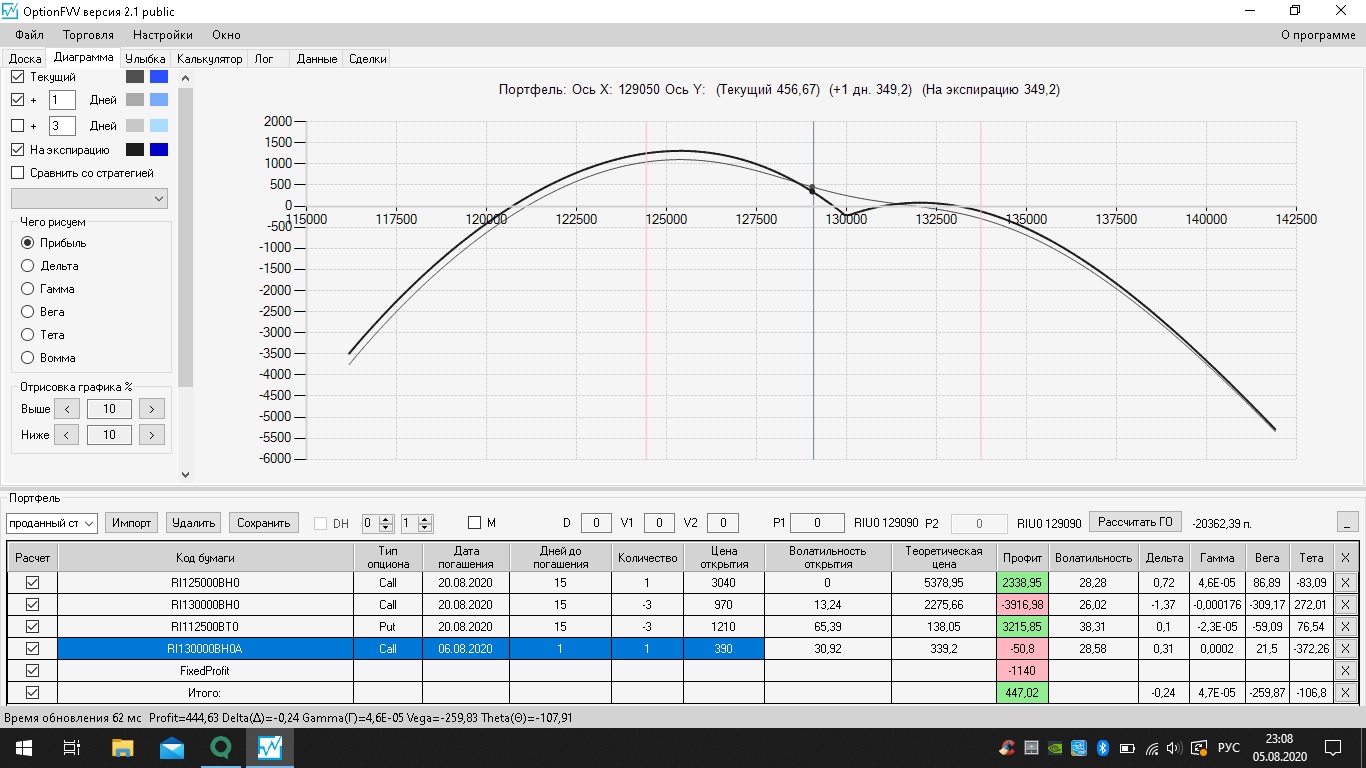
Task: Open О программе menu item
Action: point(1318,35)
